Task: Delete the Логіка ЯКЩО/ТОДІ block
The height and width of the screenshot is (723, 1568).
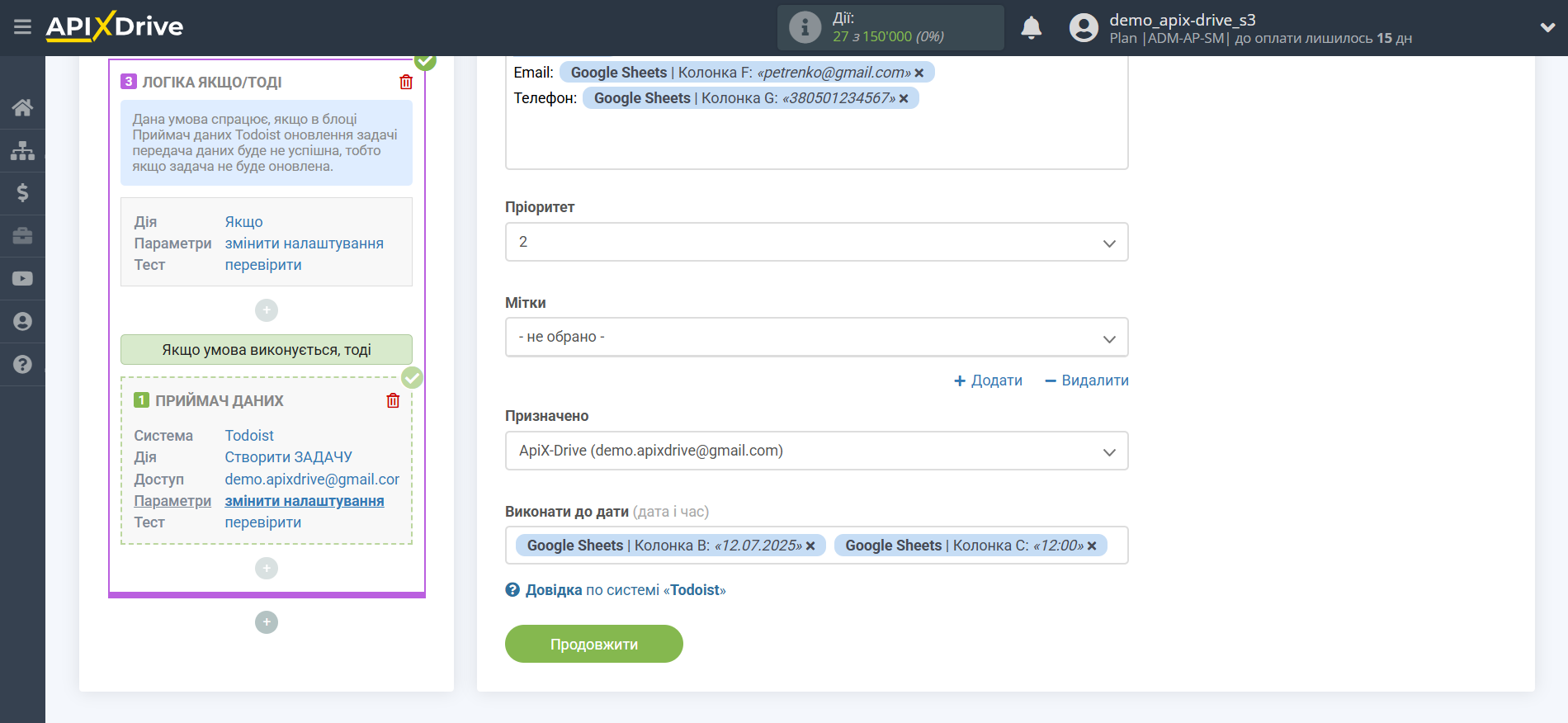Action: [x=406, y=82]
